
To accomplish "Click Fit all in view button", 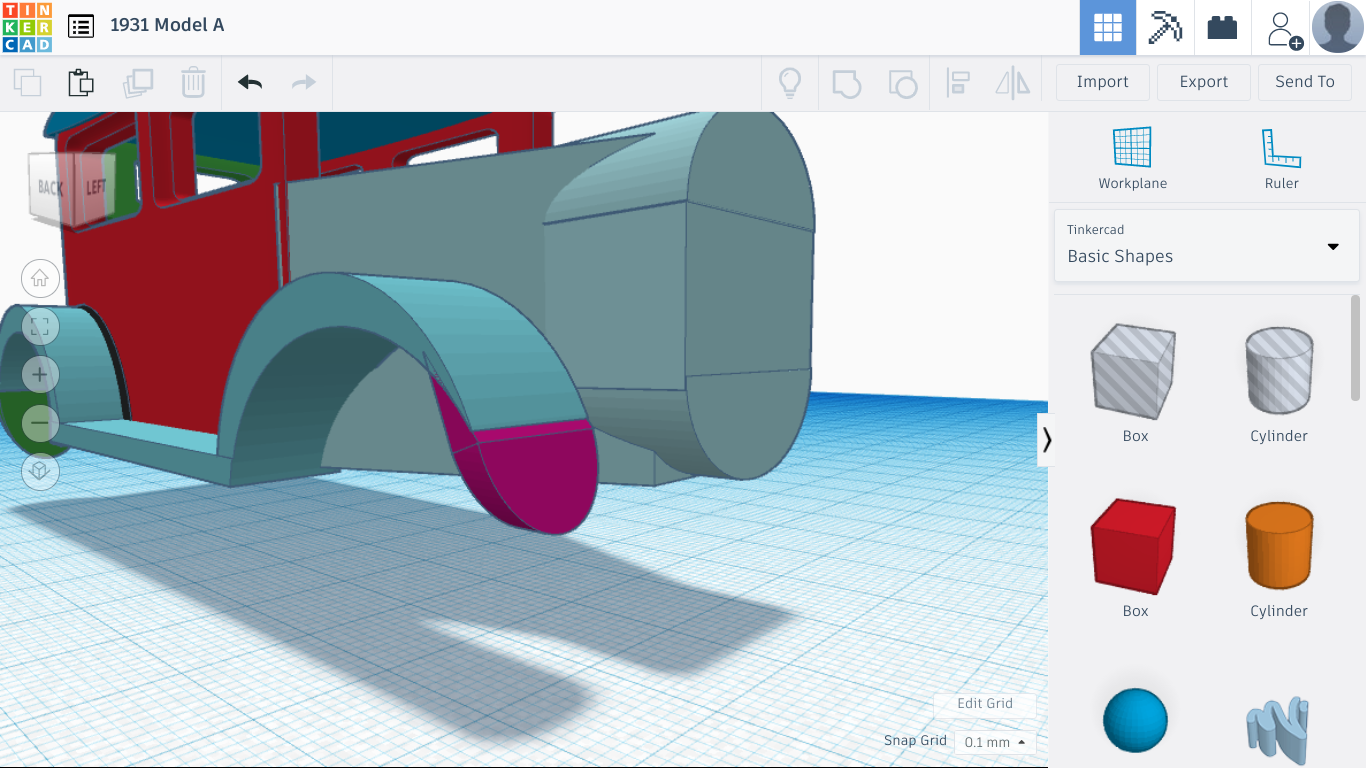I will point(40,326).
